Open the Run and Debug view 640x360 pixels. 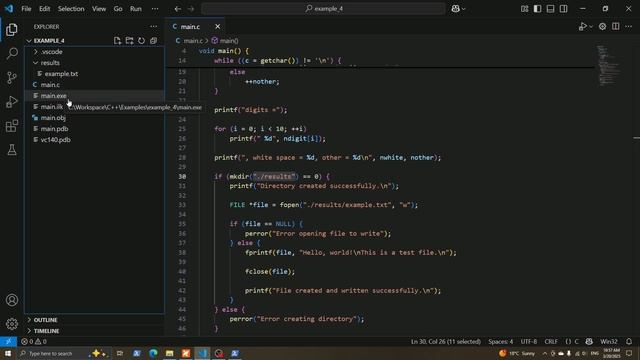(12, 102)
